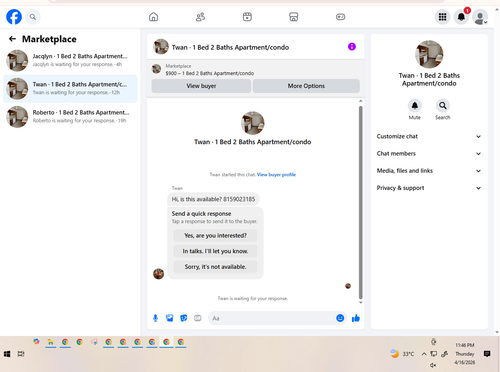Show hidden system tray icons
This screenshot has width=500, height=372.
click(424, 354)
